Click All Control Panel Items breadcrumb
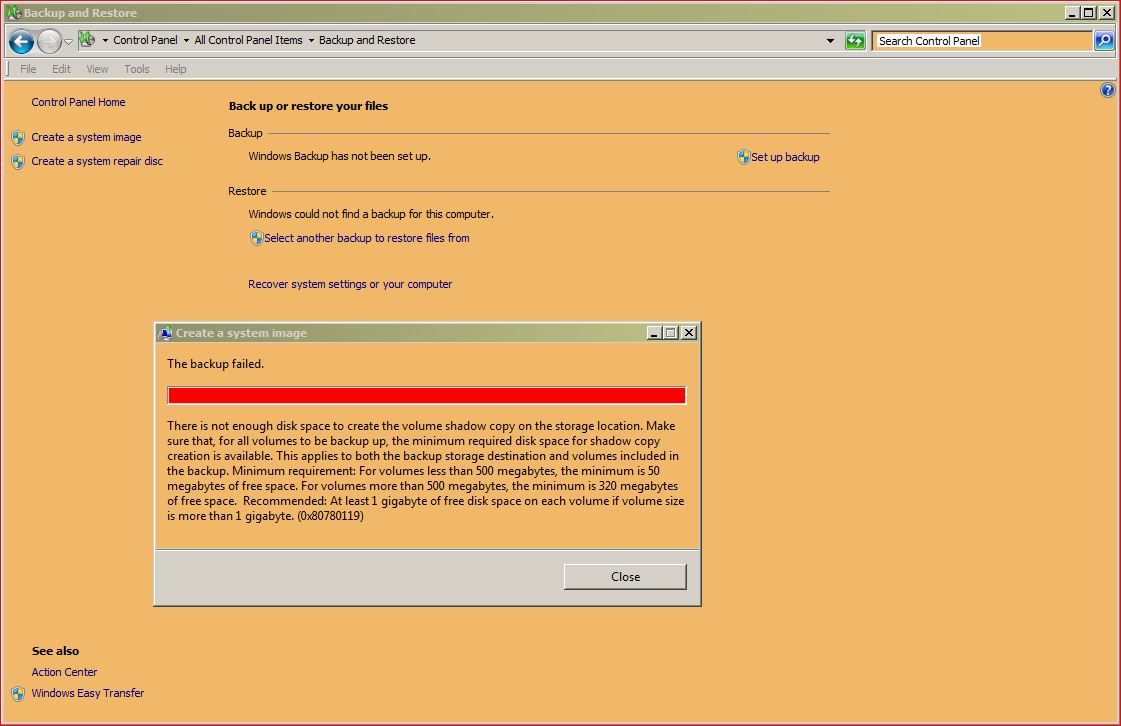Screen dimensions: 1121x726 coord(248,41)
